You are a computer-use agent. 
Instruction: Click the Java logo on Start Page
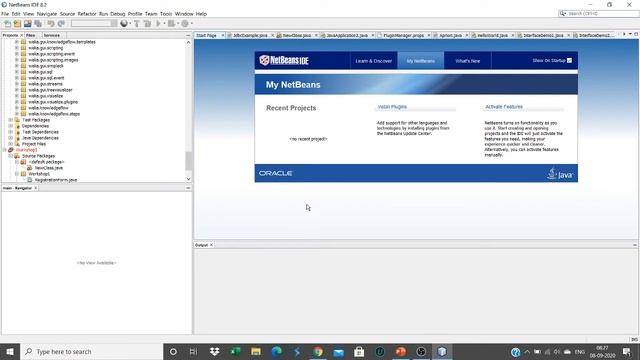560,174
